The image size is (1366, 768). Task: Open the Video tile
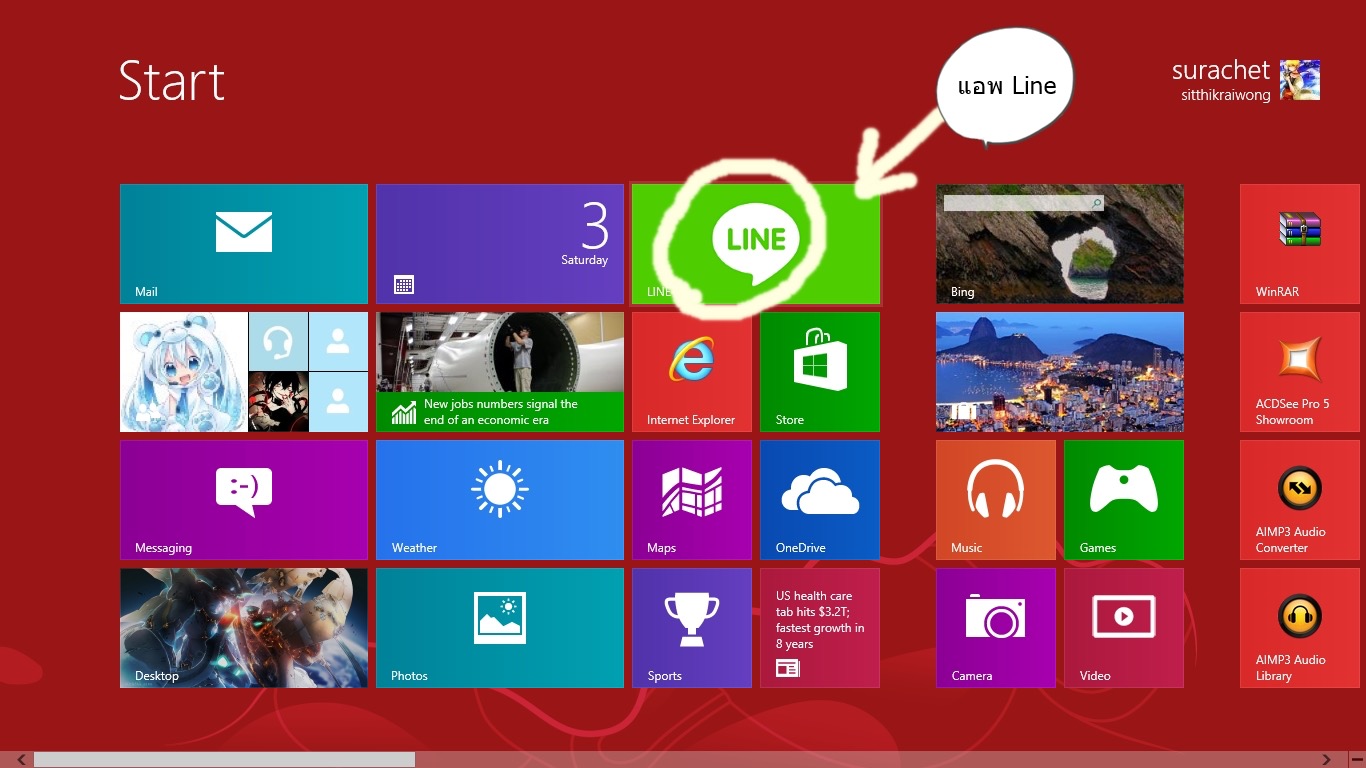1124,628
